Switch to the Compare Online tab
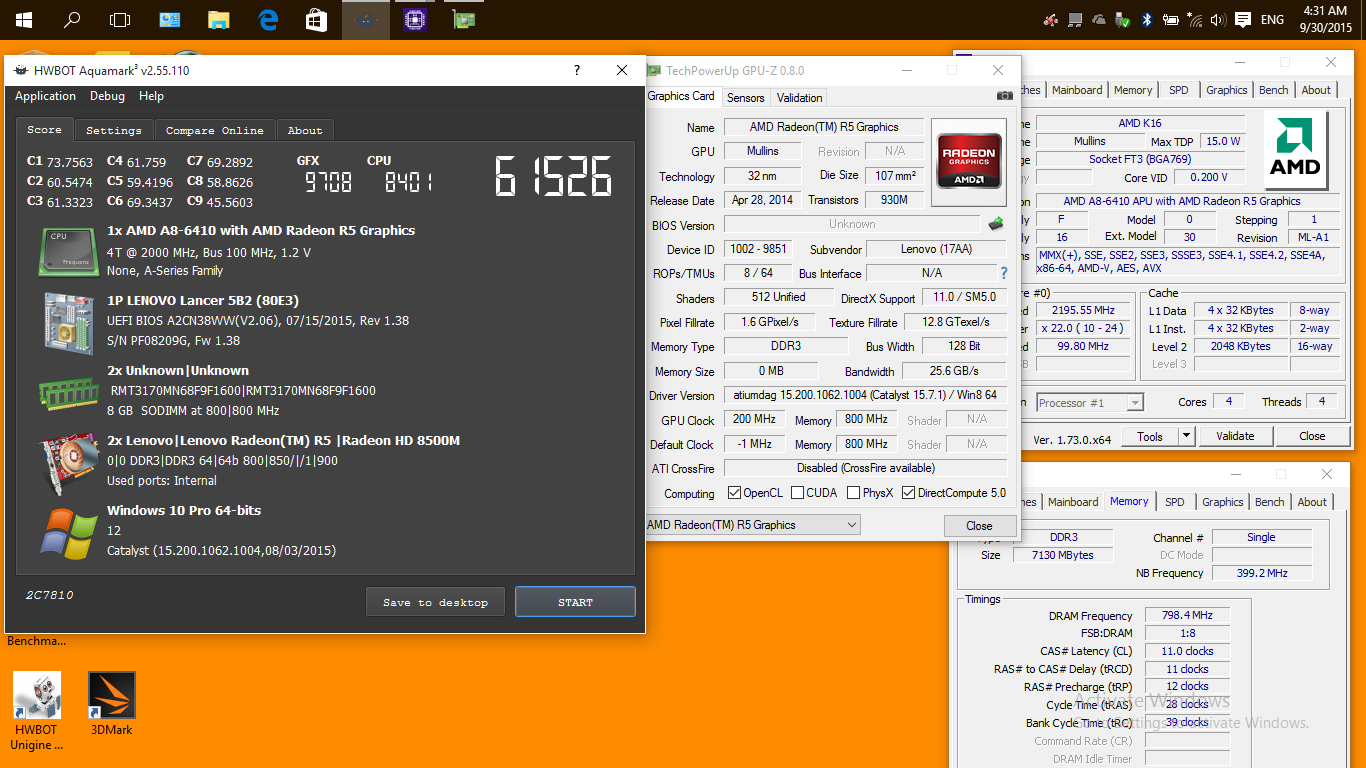 (x=215, y=131)
